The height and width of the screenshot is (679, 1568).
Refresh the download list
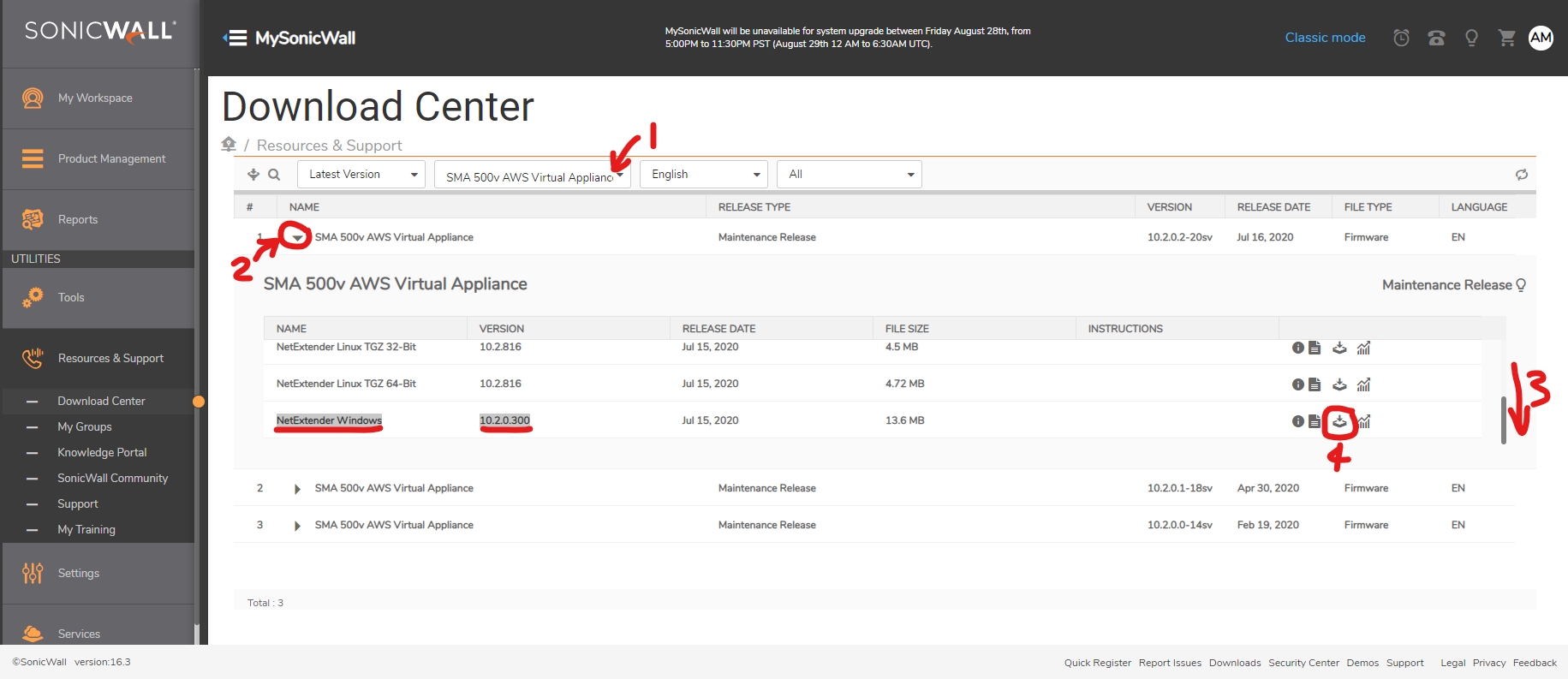[x=1521, y=175]
